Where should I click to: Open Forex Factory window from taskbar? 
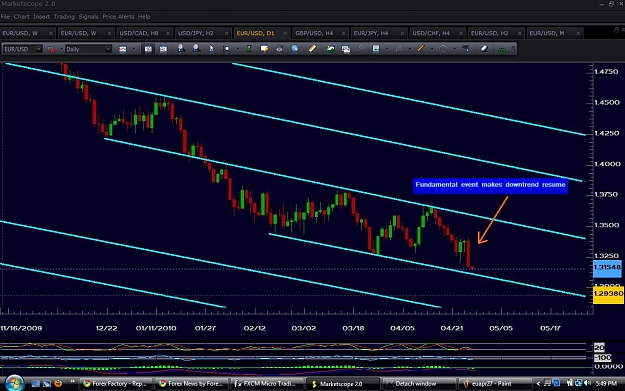point(116,384)
